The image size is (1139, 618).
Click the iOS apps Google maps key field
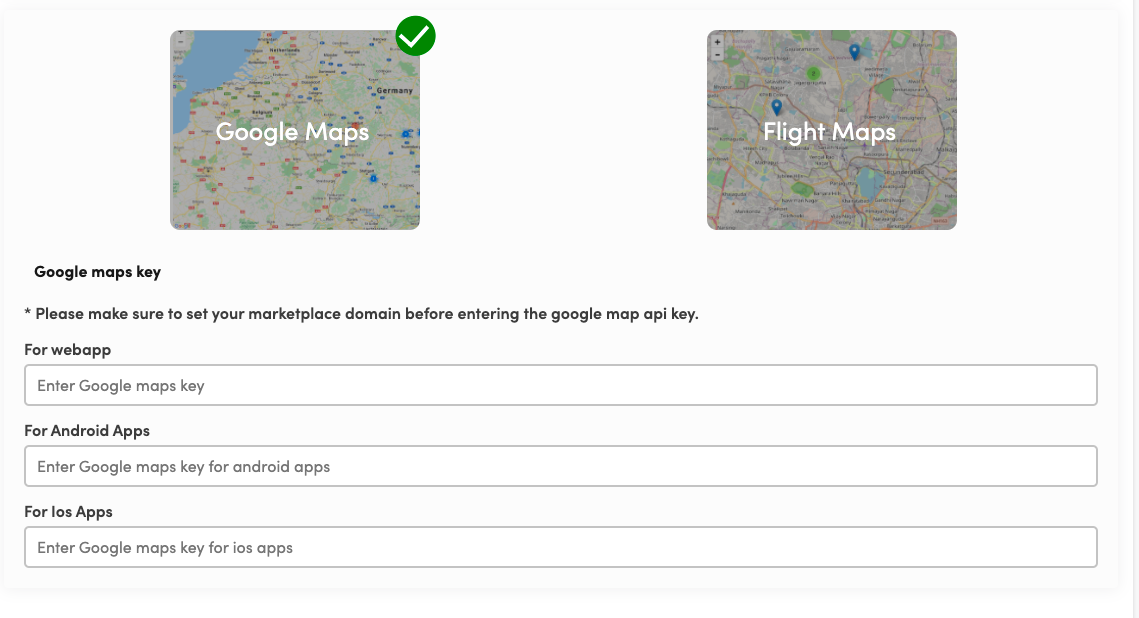click(560, 547)
